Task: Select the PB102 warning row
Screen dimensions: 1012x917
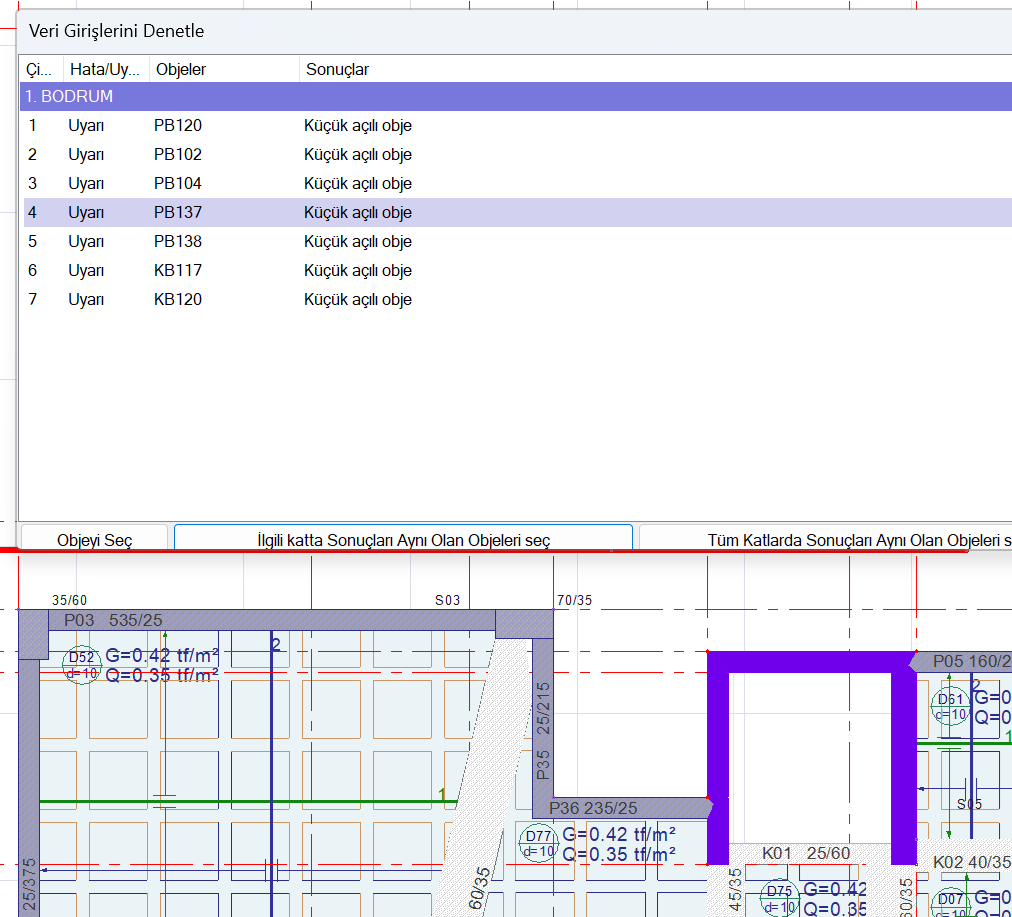Action: (177, 155)
